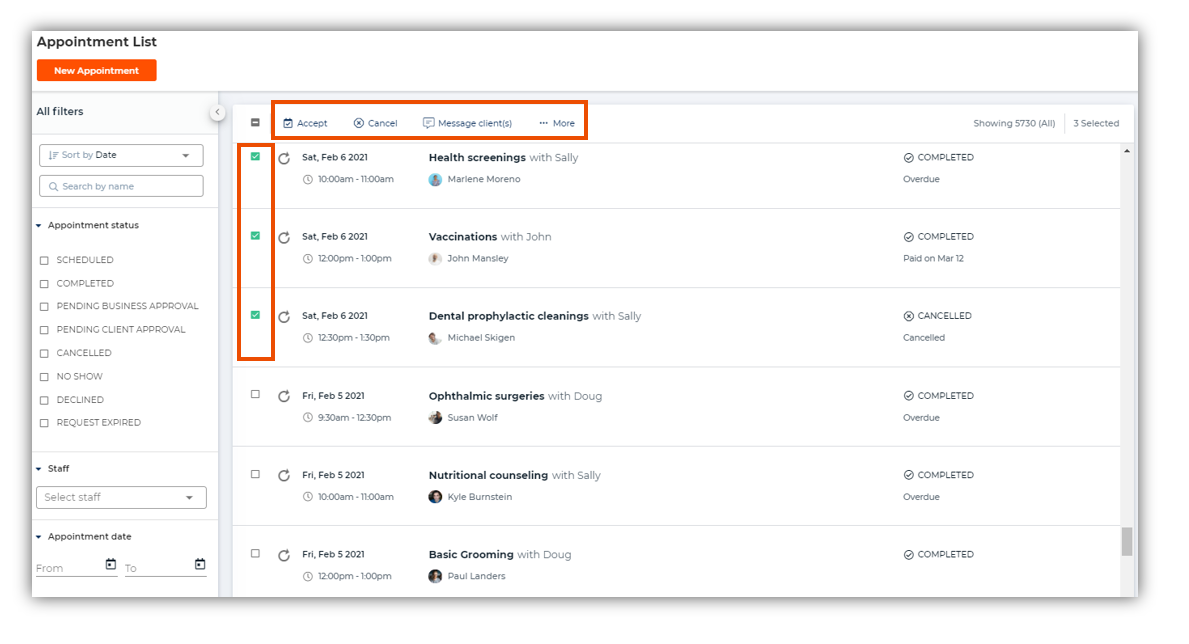Click the appointment list scrollbar thumb
Screen dimensions: 1189x644
(x=1127, y=542)
